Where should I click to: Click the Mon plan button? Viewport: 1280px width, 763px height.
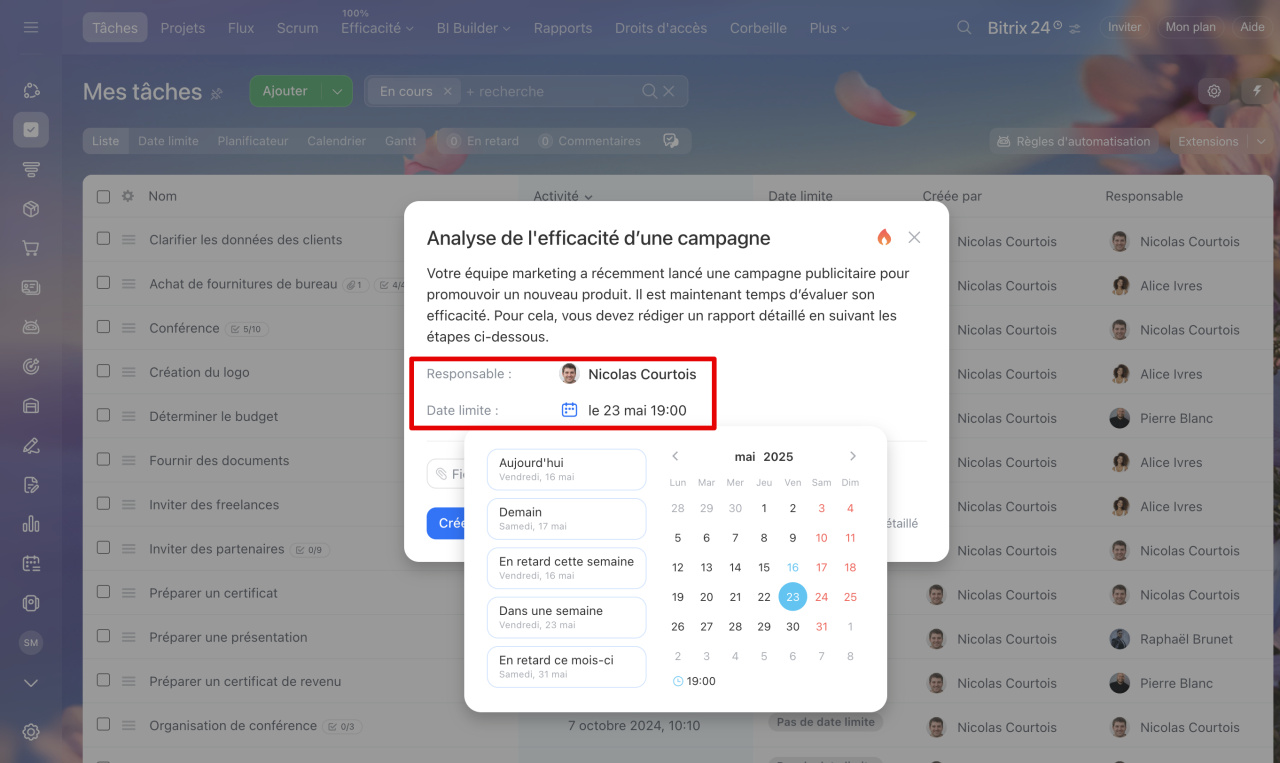(x=1191, y=27)
